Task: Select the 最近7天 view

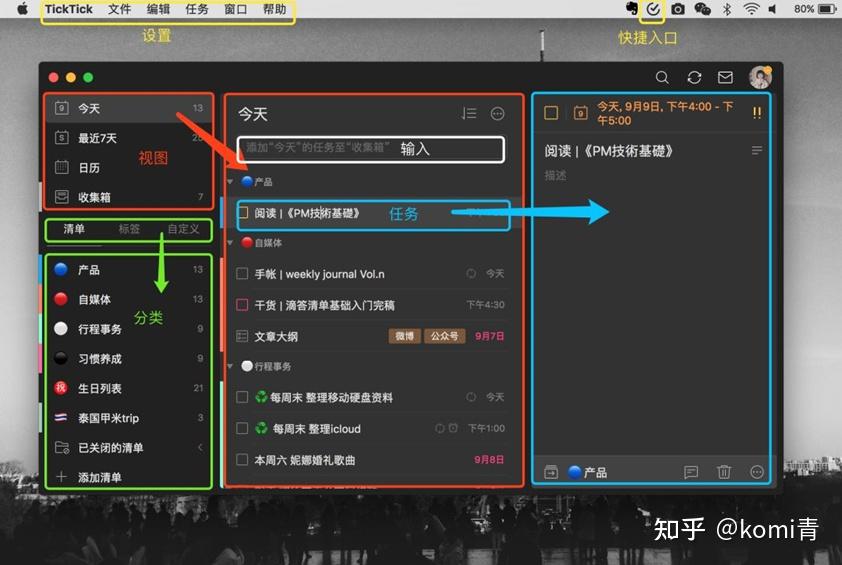Action: coord(128,138)
